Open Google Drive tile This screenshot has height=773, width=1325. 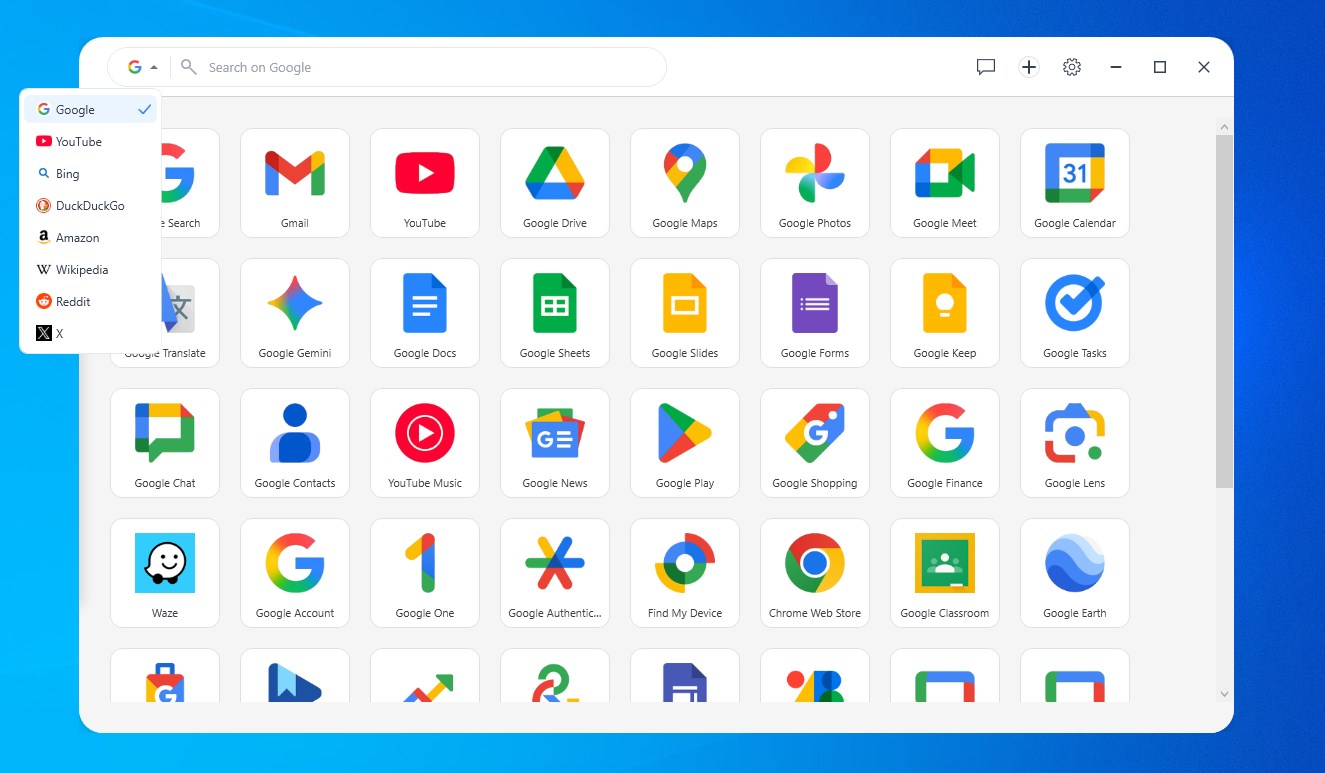pos(555,183)
